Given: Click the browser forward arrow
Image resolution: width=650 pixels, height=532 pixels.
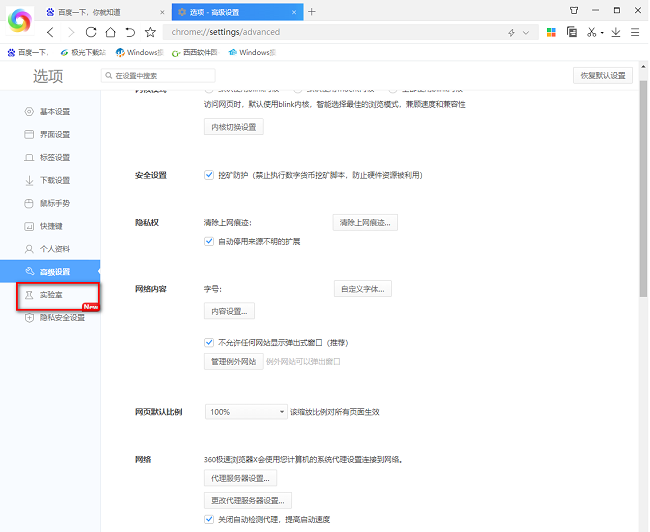Looking at the screenshot, I should 71,32.
